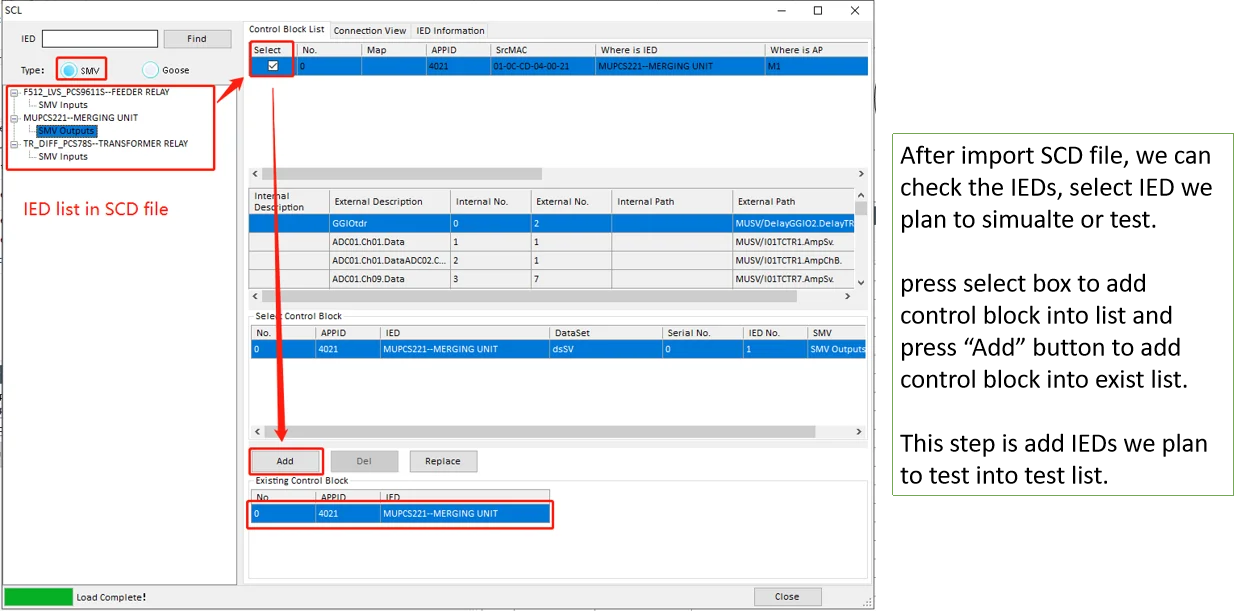1235x612 pixels.
Task: Click the Serial No. column header
Action: click(702, 332)
